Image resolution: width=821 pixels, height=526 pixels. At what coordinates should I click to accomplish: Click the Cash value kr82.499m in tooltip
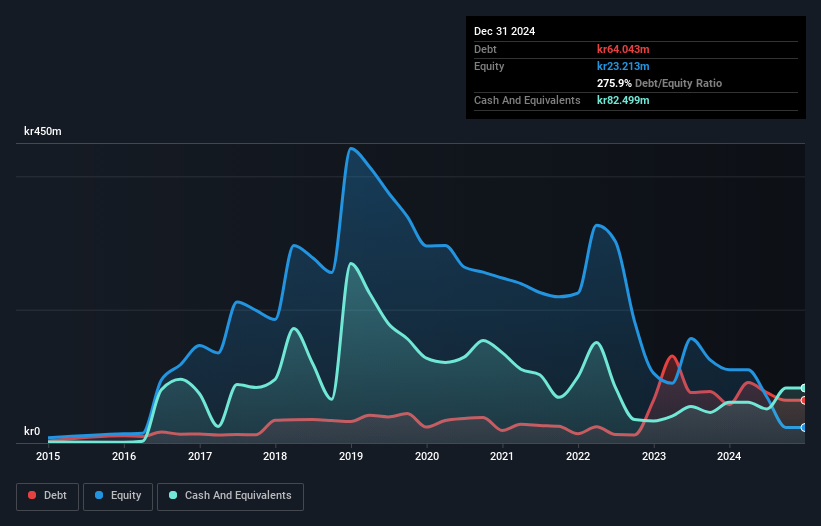623,100
